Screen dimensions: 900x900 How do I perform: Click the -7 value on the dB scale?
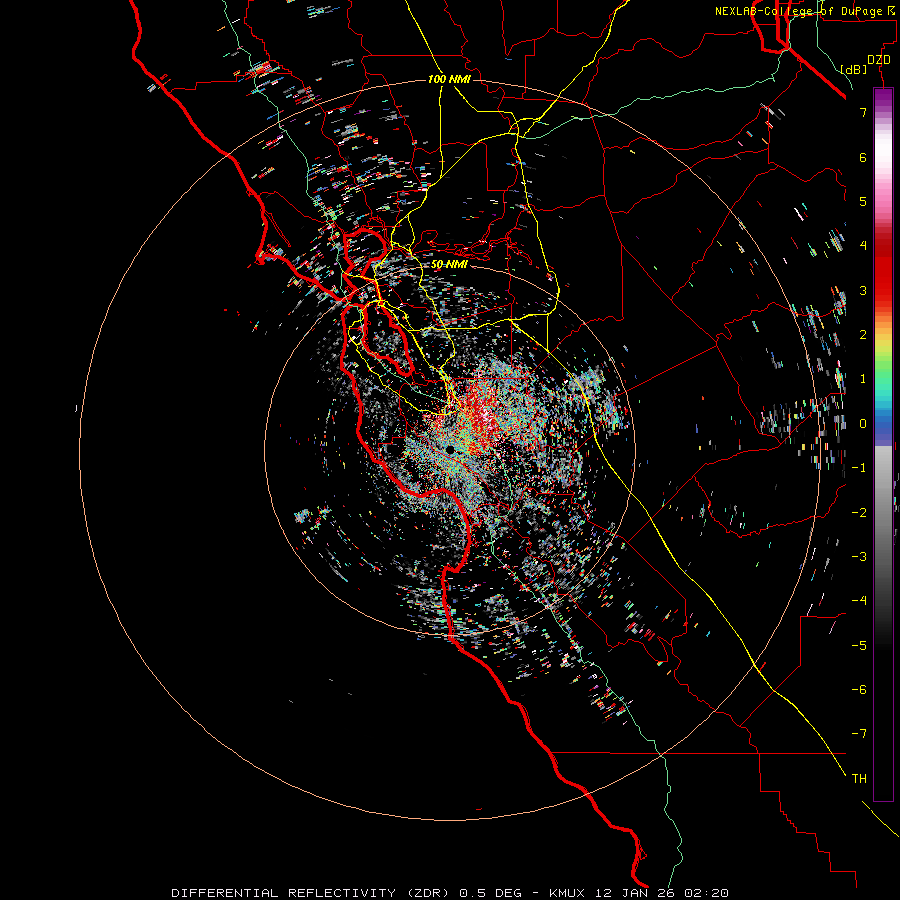(x=859, y=734)
